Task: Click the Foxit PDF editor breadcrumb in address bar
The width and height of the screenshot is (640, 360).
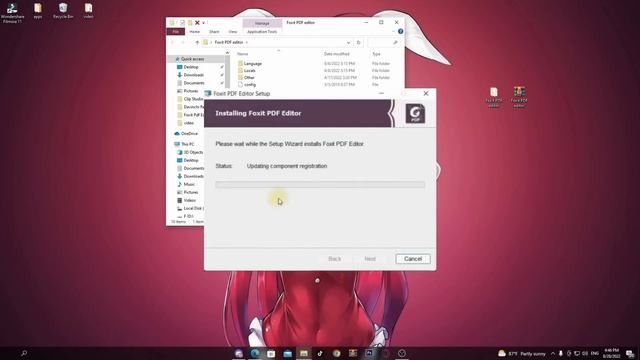Action: point(229,42)
